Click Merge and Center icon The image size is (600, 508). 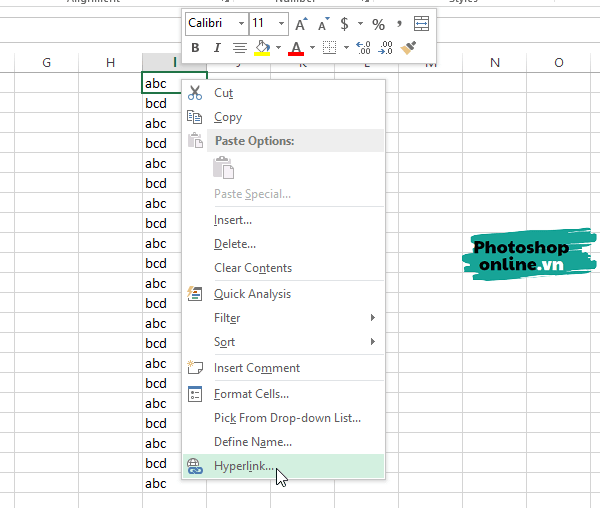click(421, 24)
